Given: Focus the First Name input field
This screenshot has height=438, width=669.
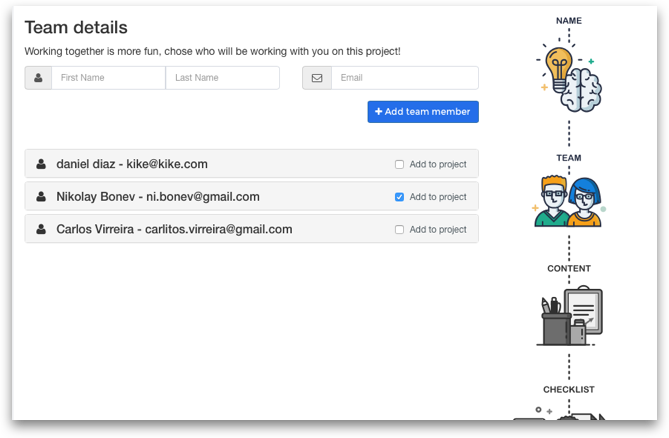Looking at the screenshot, I should pyautogui.click(x=108, y=78).
